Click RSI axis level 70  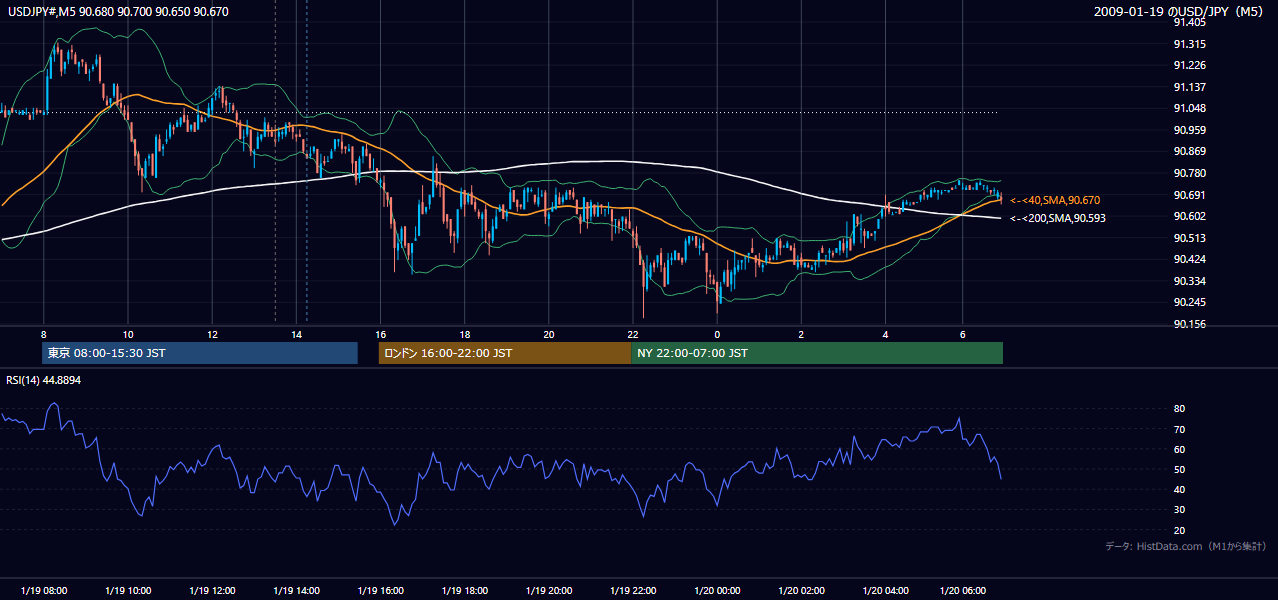point(1180,429)
